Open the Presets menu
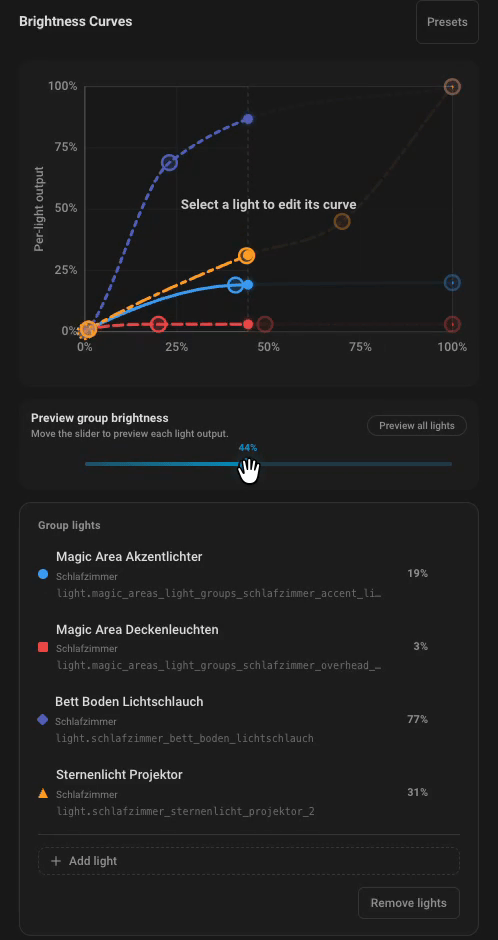The height and width of the screenshot is (940, 498). [447, 22]
